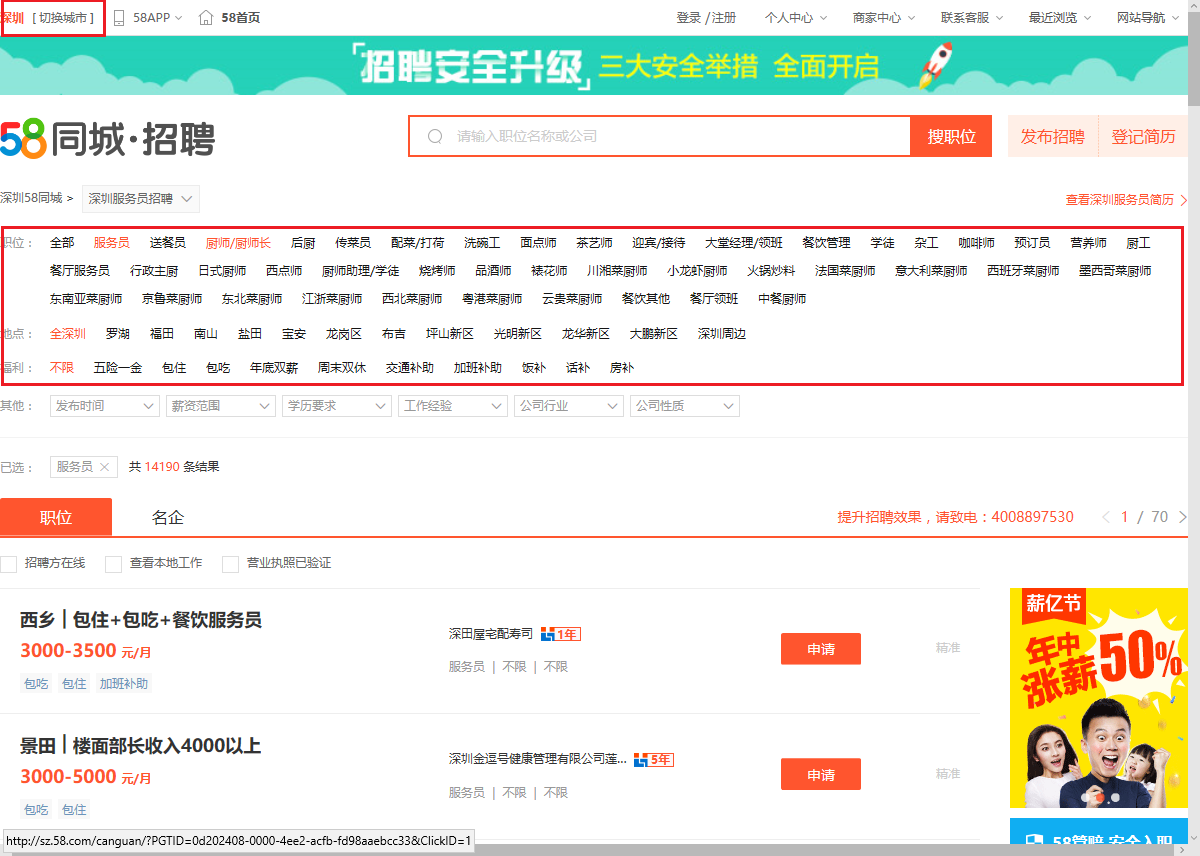Filter location by 罗湖
The height and width of the screenshot is (856, 1200).
click(118, 334)
